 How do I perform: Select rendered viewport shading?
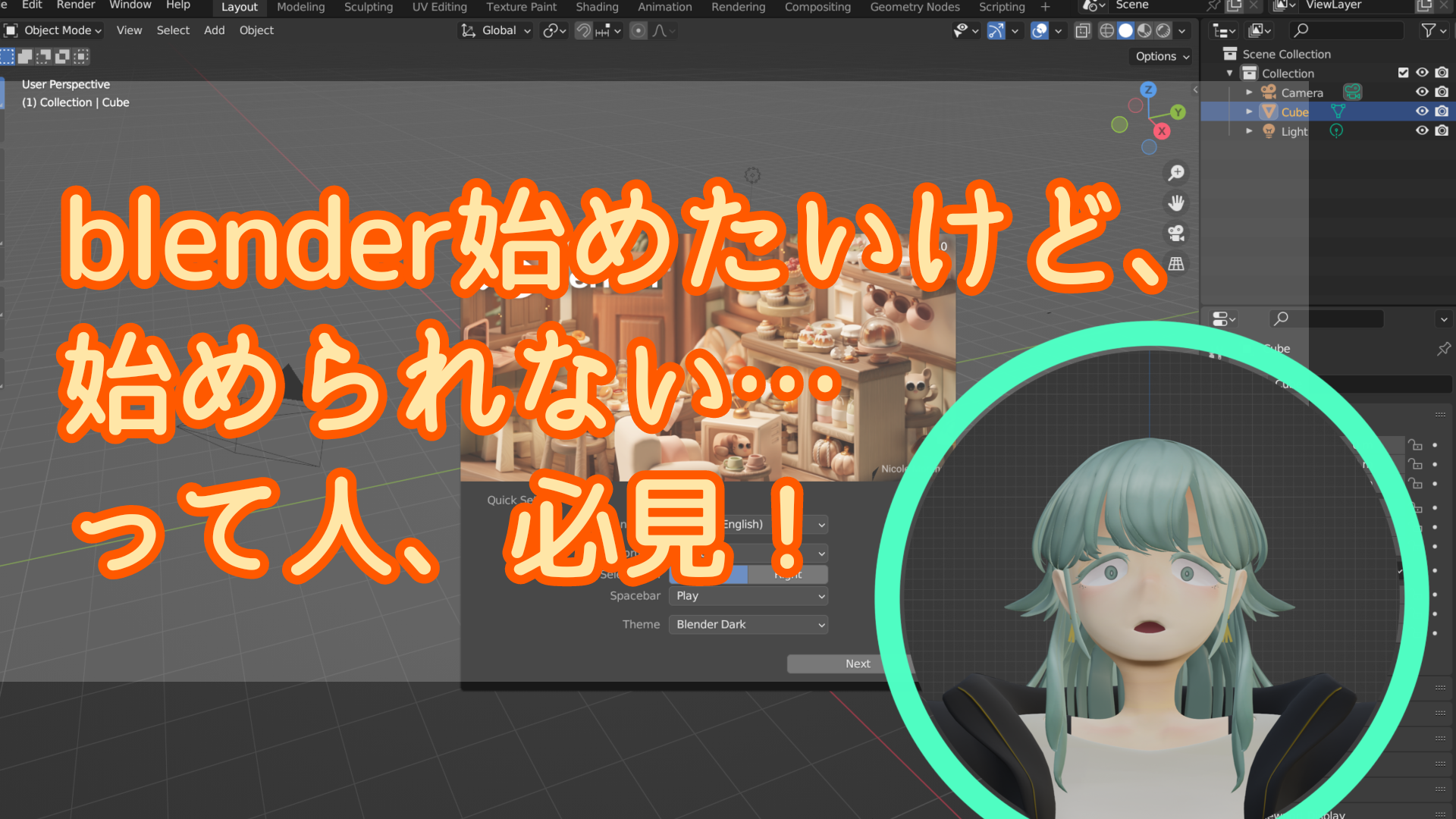click(1163, 30)
